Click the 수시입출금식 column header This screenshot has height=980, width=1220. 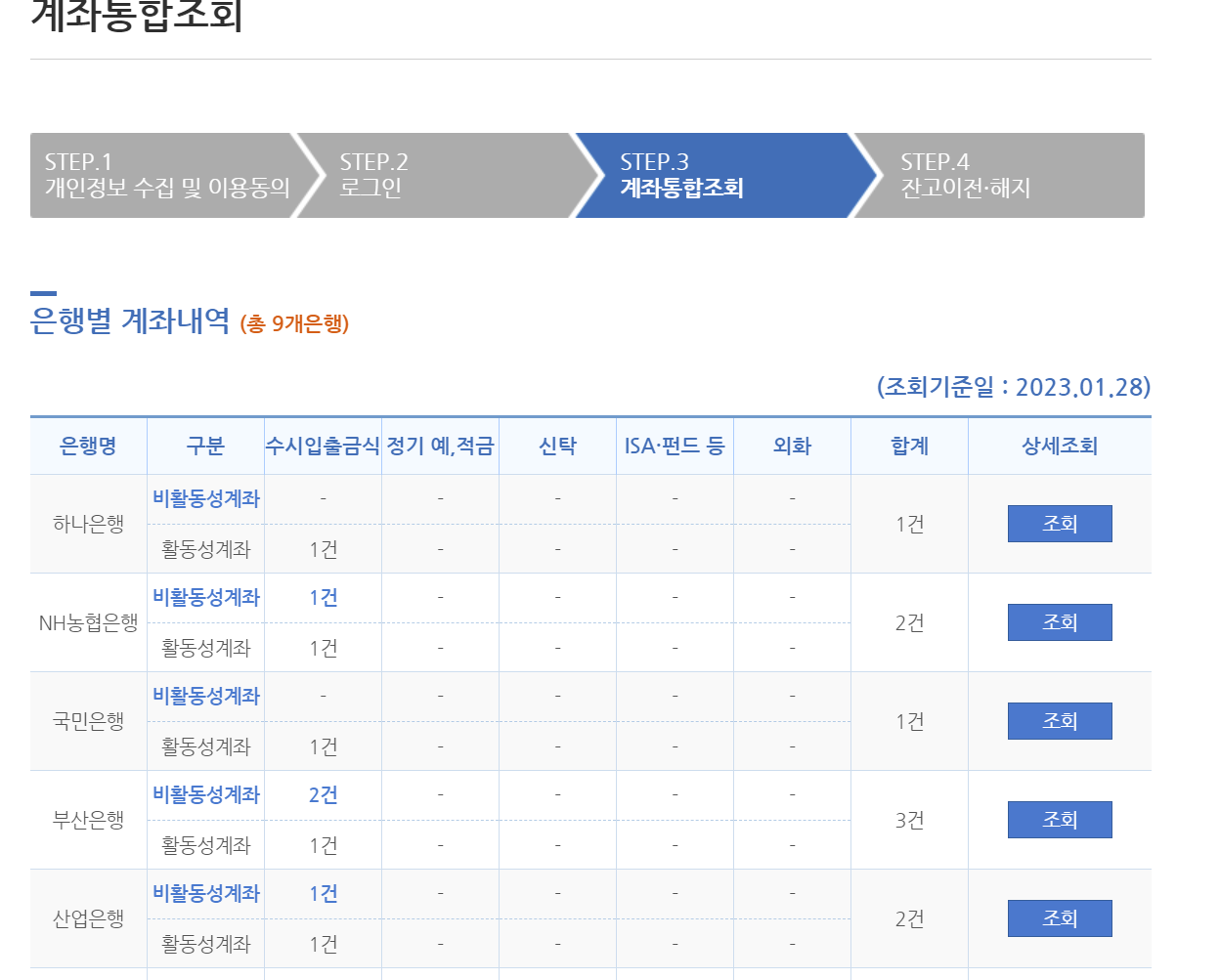pos(323,446)
